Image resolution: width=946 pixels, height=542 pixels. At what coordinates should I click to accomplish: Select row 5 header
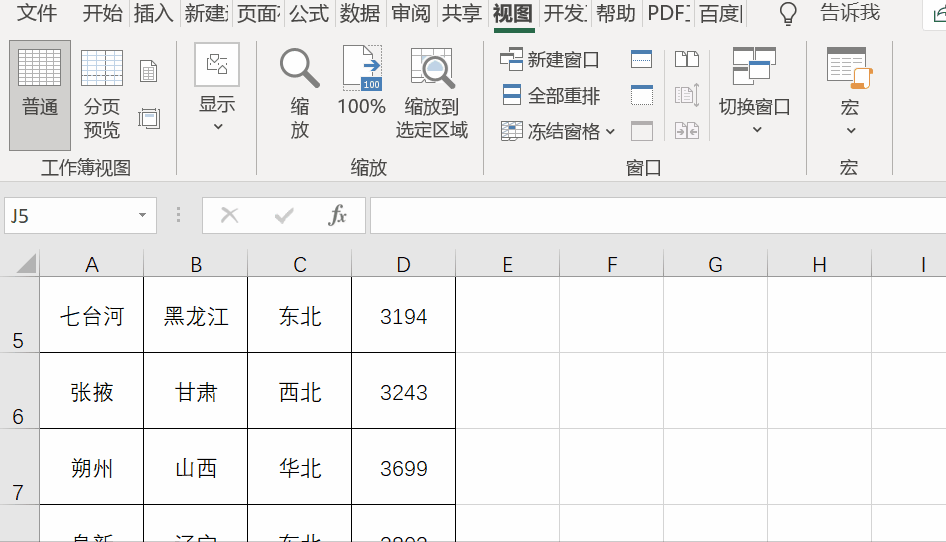19,315
